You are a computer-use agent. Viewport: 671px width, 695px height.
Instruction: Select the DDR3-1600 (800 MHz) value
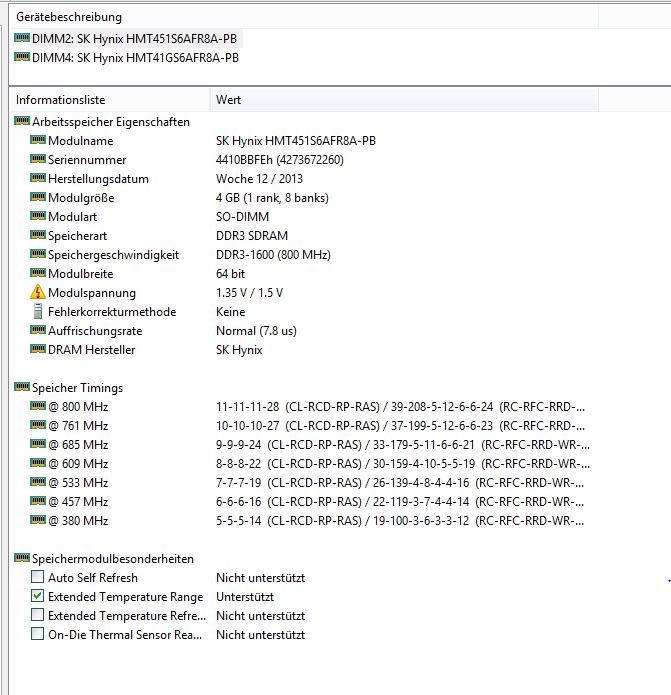click(x=273, y=255)
